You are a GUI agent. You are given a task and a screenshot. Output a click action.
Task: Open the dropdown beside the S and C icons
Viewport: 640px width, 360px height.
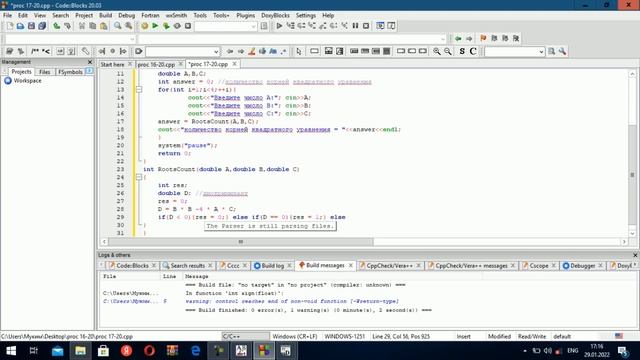(515, 51)
